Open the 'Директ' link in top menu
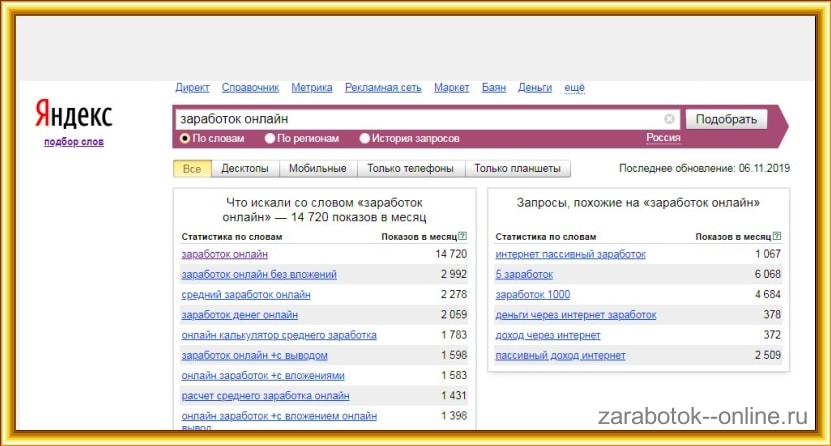This screenshot has height=446, width=831. click(192, 88)
